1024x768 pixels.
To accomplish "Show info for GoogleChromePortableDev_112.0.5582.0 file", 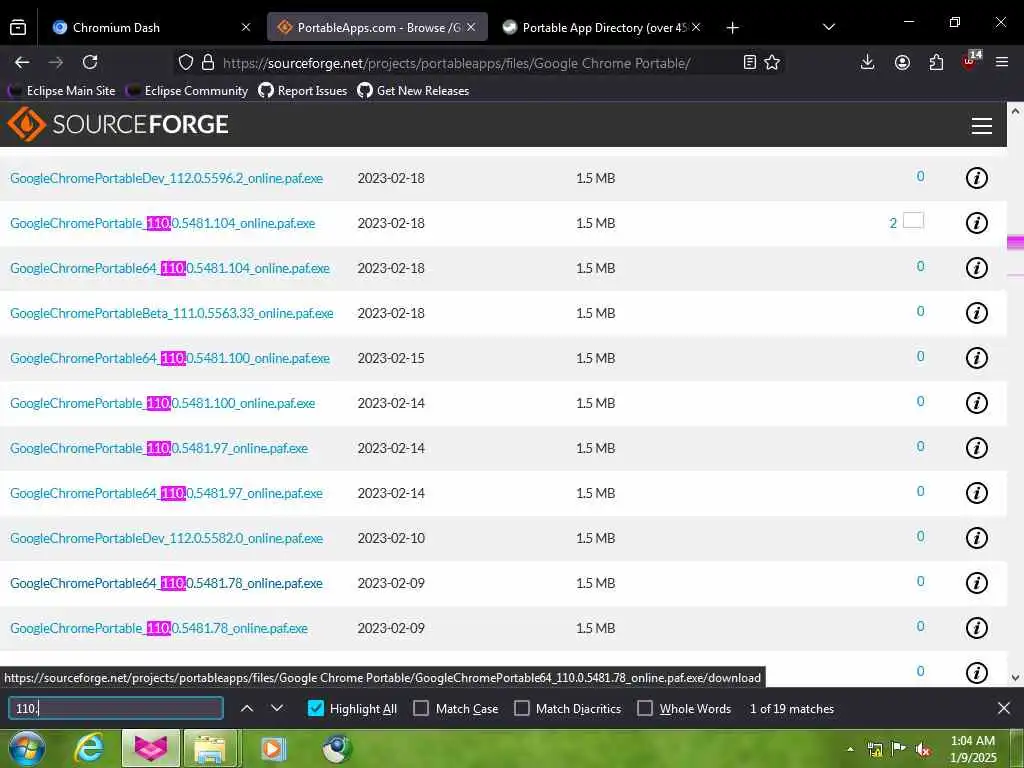I will pos(976,538).
